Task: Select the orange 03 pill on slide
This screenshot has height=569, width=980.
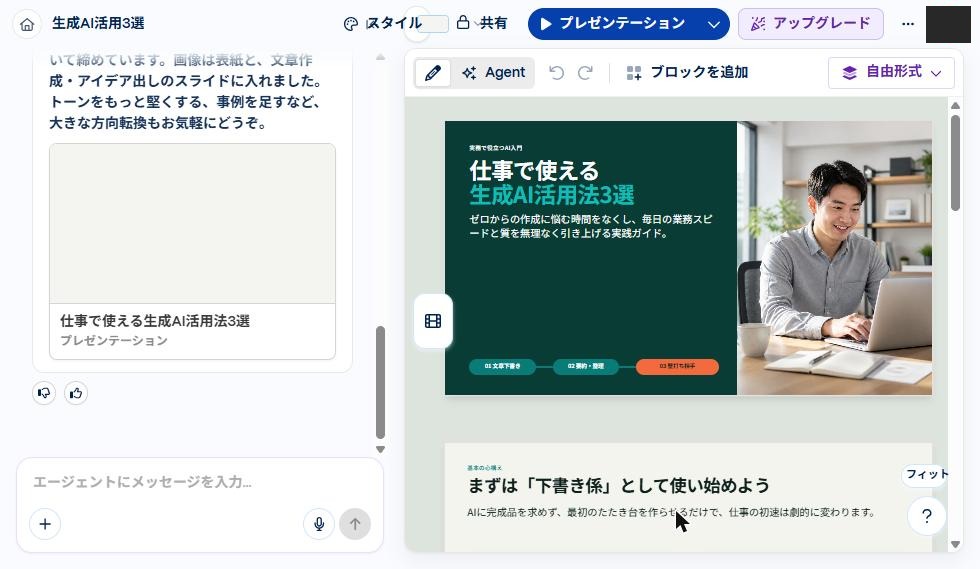Action: [x=677, y=366]
